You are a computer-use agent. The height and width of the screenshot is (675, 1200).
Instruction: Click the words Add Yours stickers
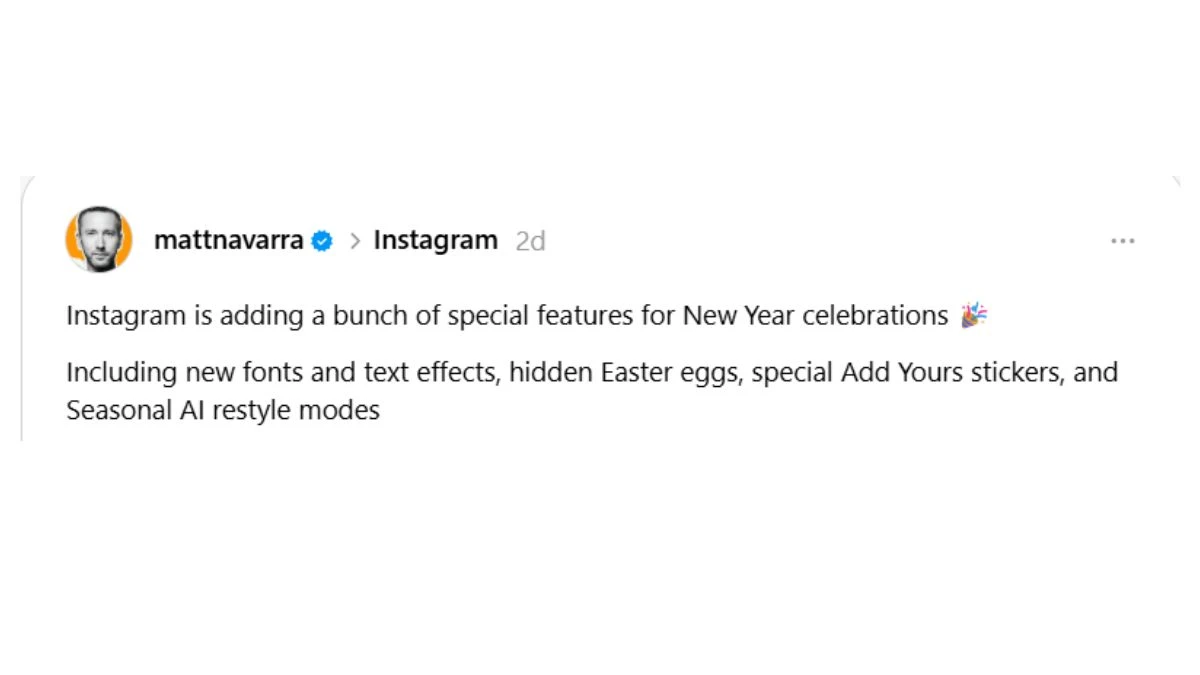coord(952,371)
